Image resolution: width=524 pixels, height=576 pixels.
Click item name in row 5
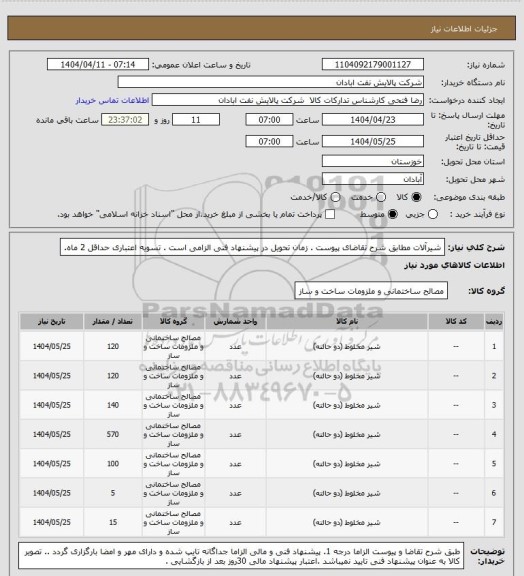pos(347,464)
